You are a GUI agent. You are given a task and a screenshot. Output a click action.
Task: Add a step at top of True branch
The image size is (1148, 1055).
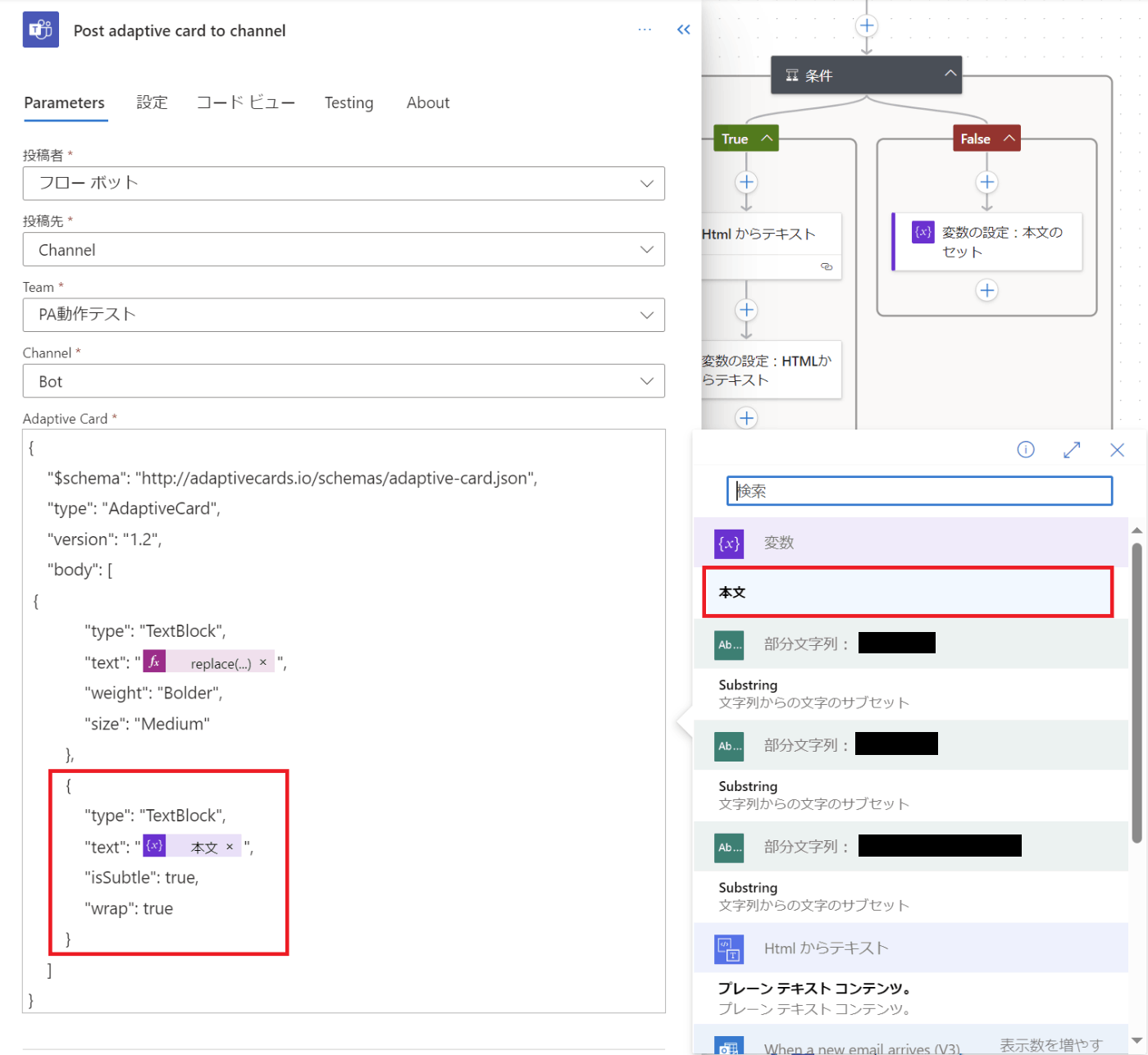coord(746,182)
